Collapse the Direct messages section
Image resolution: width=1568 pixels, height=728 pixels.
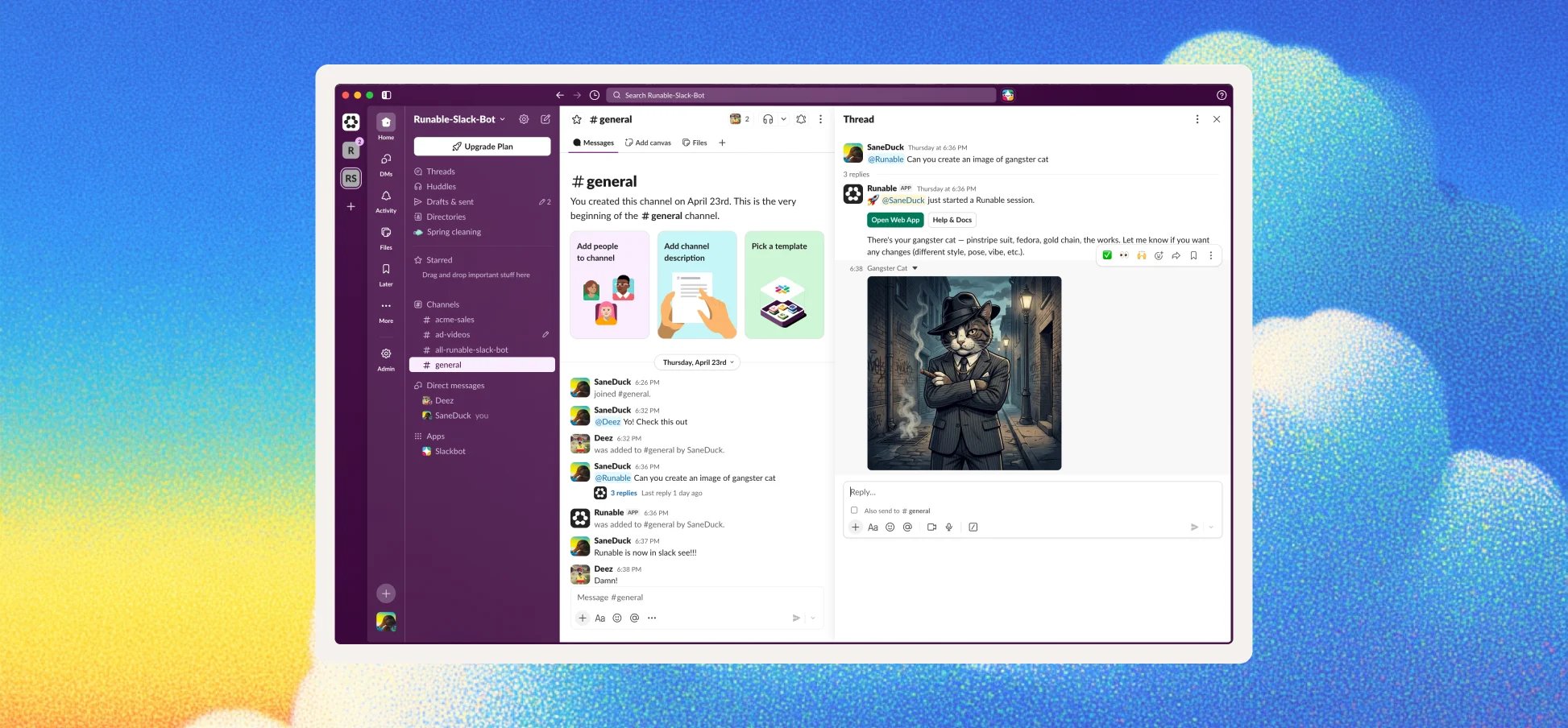coord(450,385)
